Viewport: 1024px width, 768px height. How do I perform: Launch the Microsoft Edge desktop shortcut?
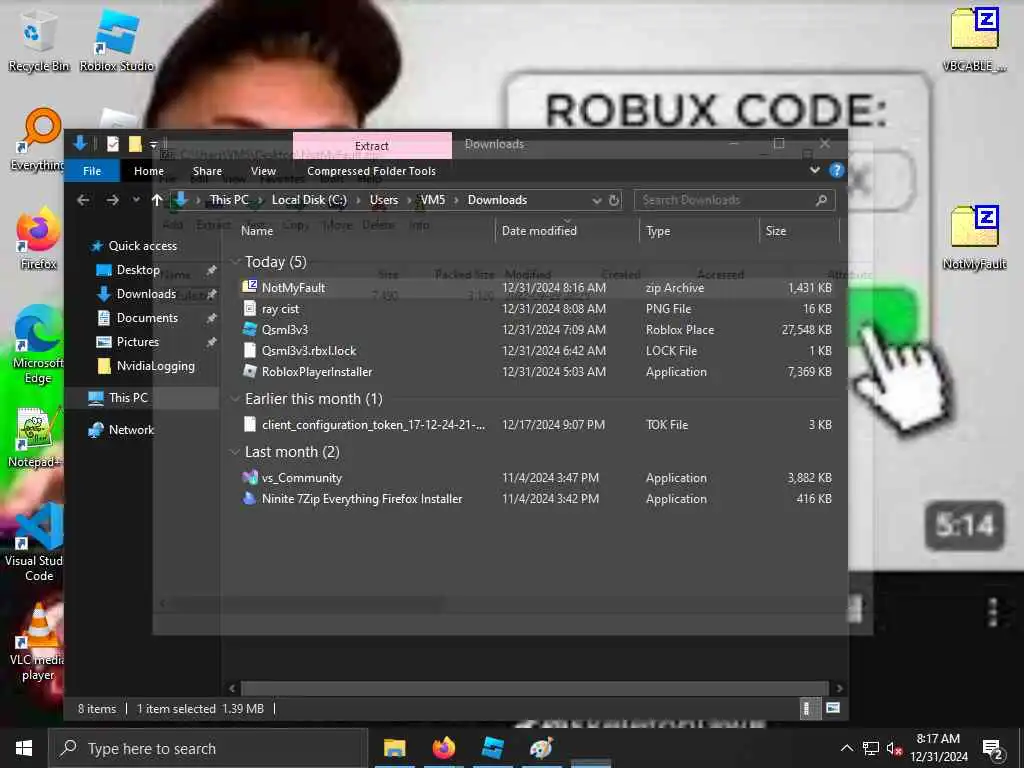pos(38,344)
